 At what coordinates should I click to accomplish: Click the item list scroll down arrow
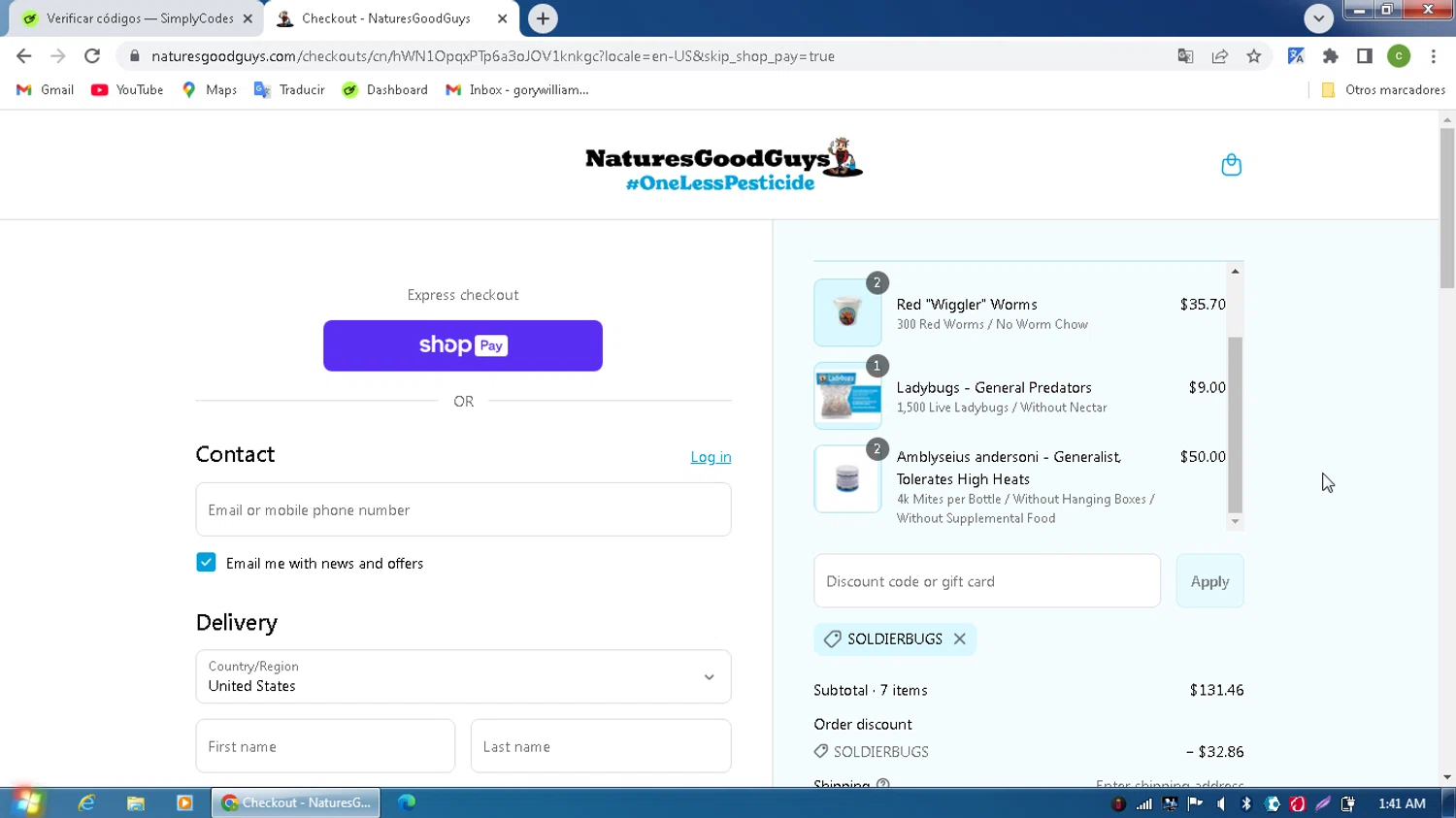tap(1235, 521)
